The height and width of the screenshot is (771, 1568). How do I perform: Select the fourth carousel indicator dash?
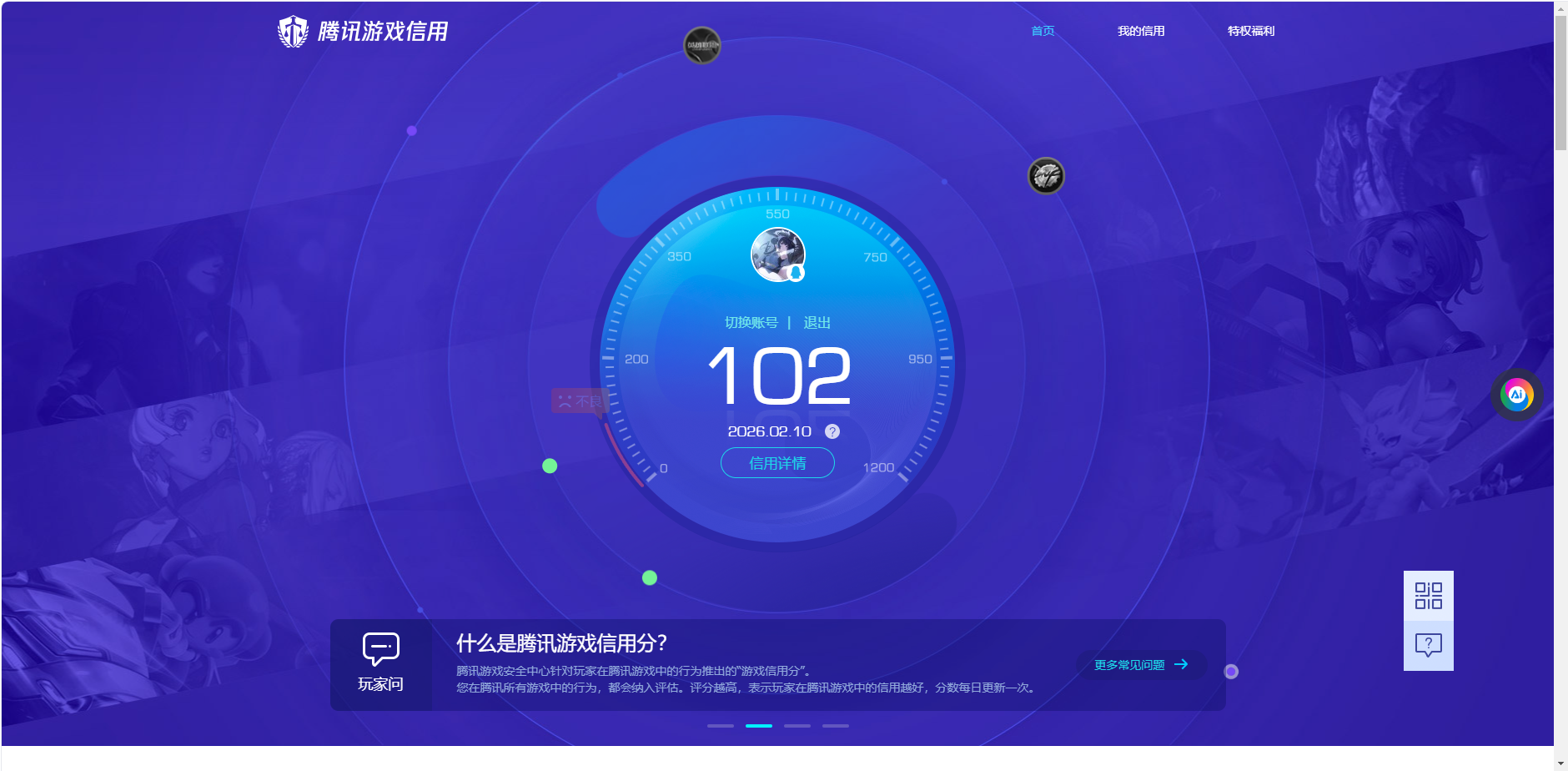click(836, 726)
